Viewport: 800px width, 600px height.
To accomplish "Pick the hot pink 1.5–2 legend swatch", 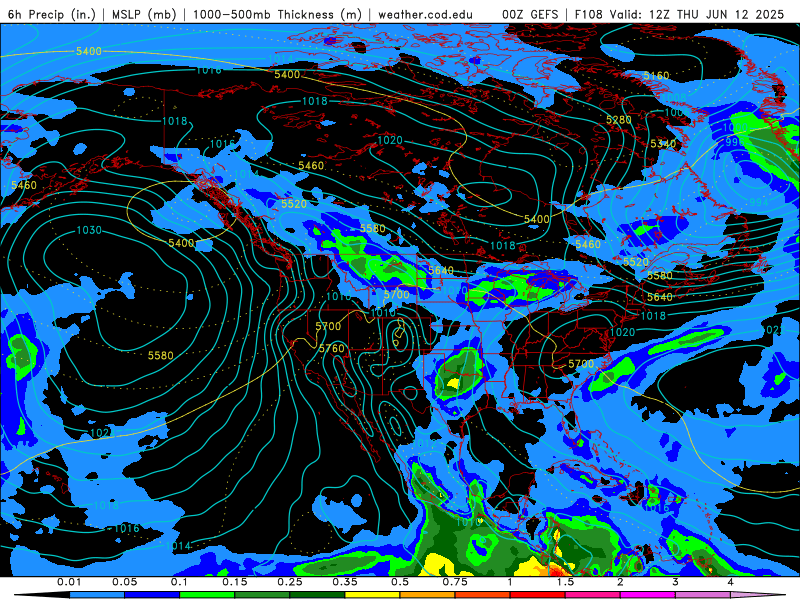I will (x=593, y=595).
